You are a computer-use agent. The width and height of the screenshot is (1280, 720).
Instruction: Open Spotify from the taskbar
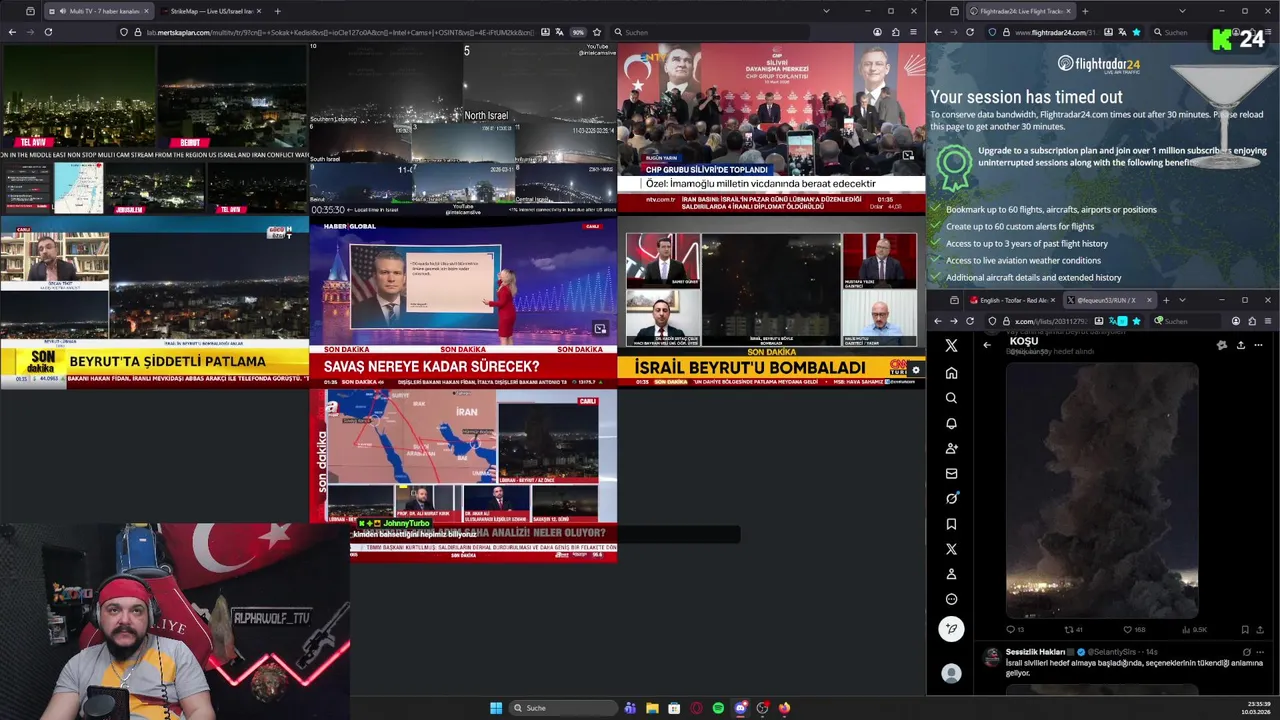tap(718, 708)
